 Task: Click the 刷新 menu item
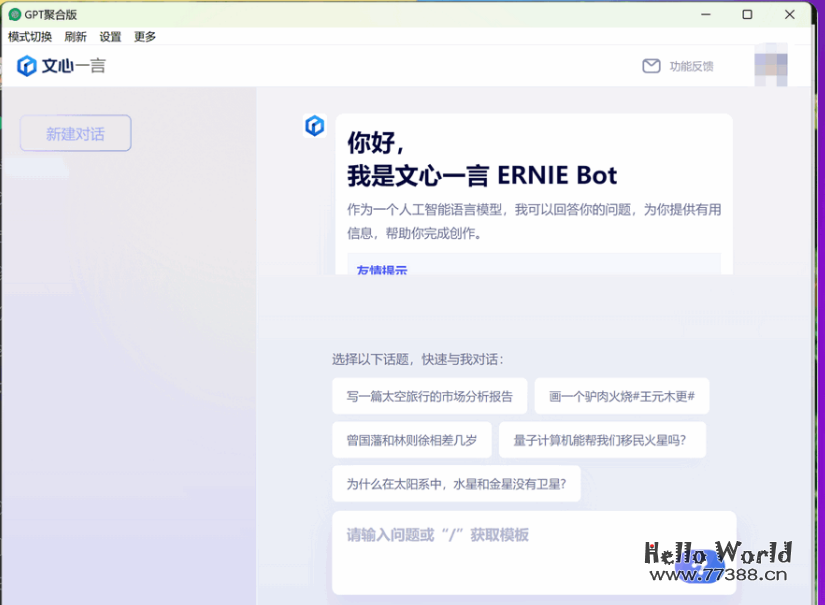75,36
